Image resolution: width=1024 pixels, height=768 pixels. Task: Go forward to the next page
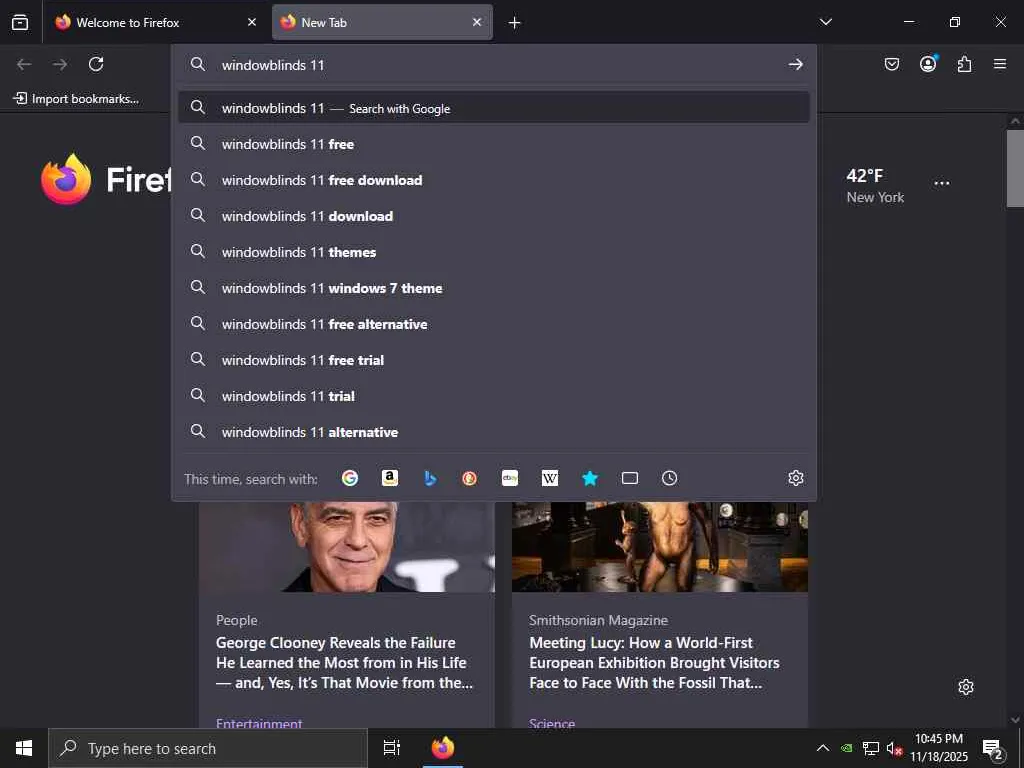tap(60, 64)
